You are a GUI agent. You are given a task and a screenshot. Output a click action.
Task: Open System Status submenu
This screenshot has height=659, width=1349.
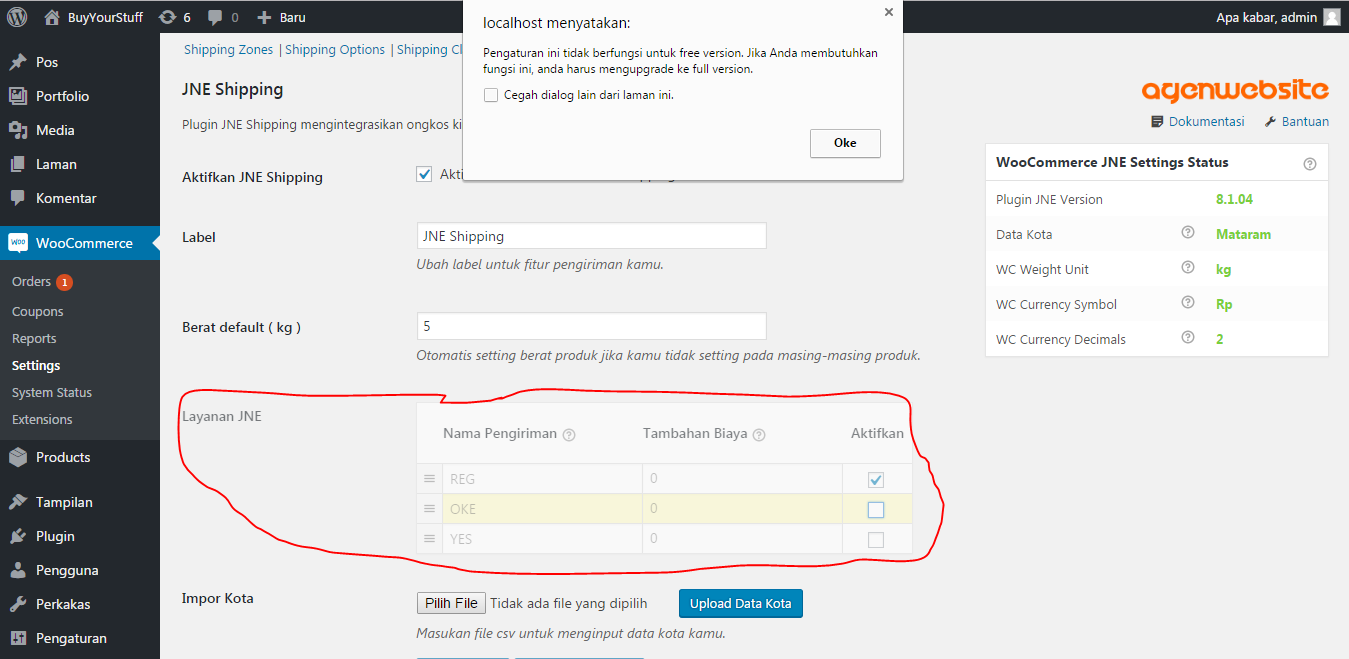[x=52, y=392]
